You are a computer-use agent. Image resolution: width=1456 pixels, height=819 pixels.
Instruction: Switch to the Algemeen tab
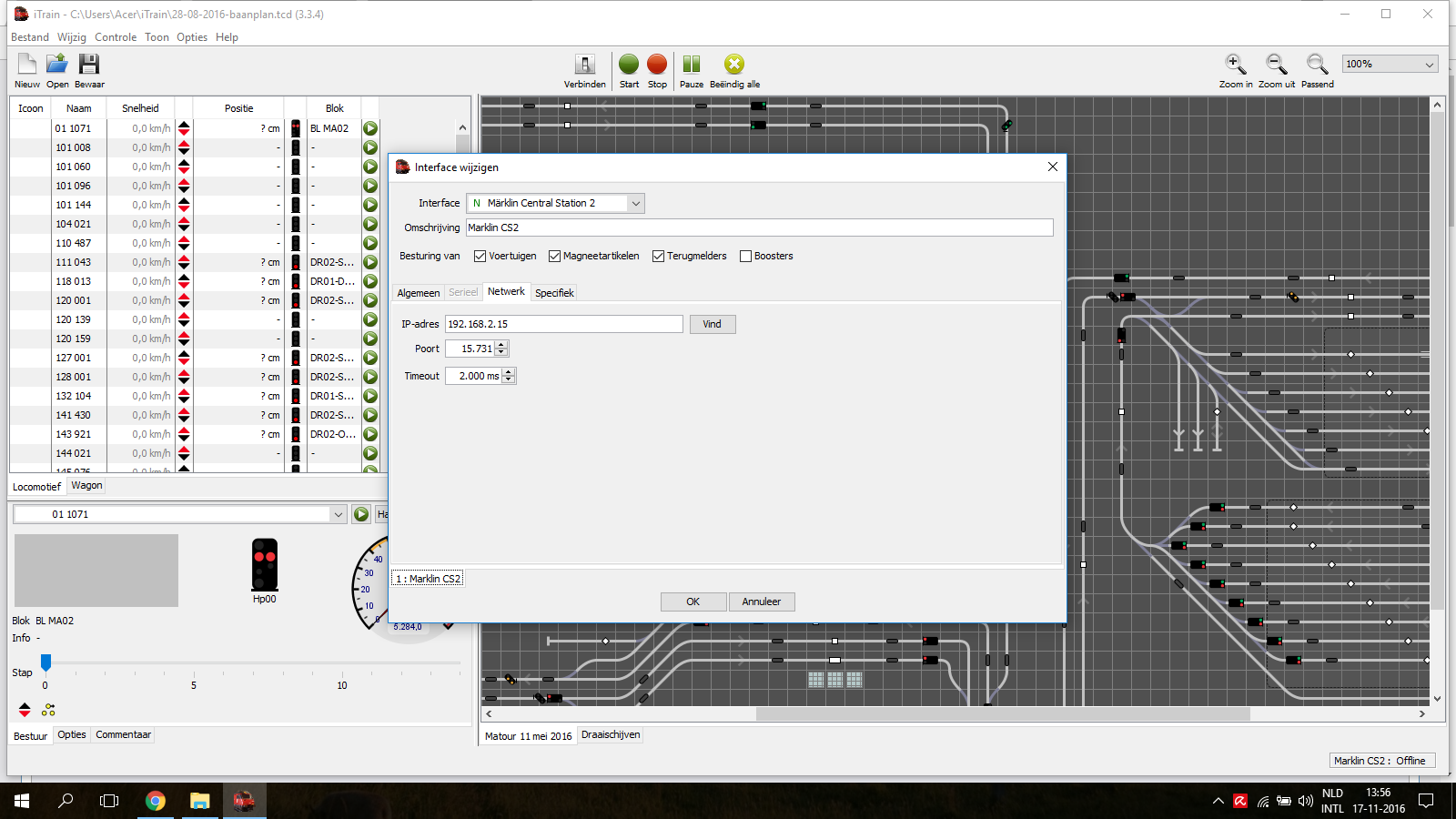pos(419,293)
